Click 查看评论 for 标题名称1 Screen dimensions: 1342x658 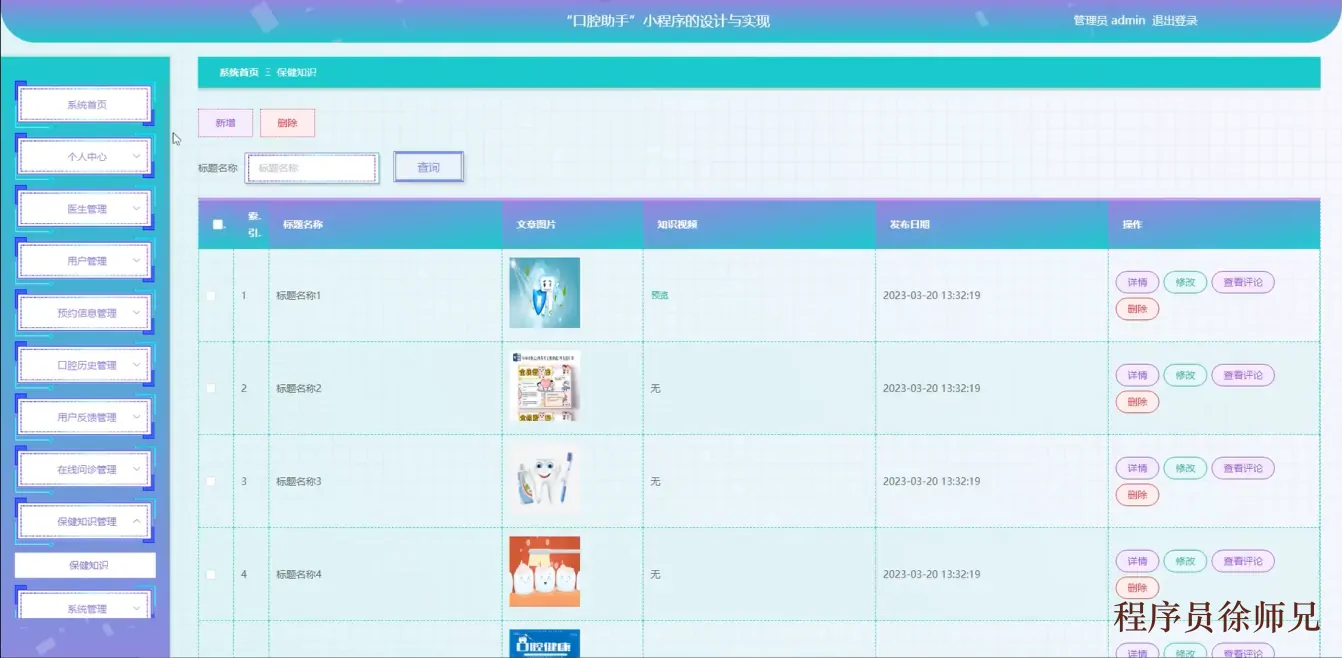(x=1243, y=282)
